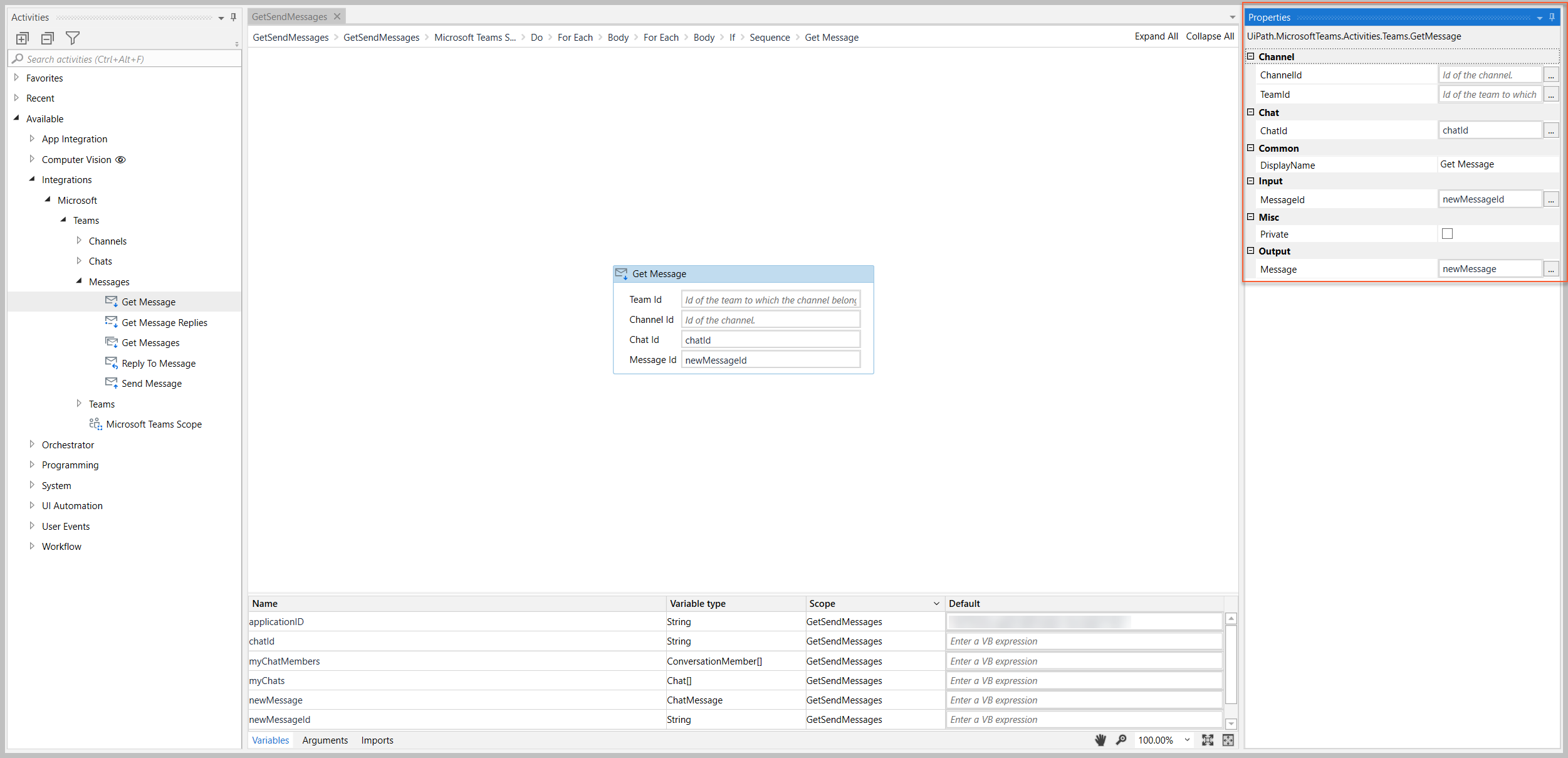Open the zoom percentage dropdown
The width and height of the screenshot is (1568, 758).
(1186, 740)
